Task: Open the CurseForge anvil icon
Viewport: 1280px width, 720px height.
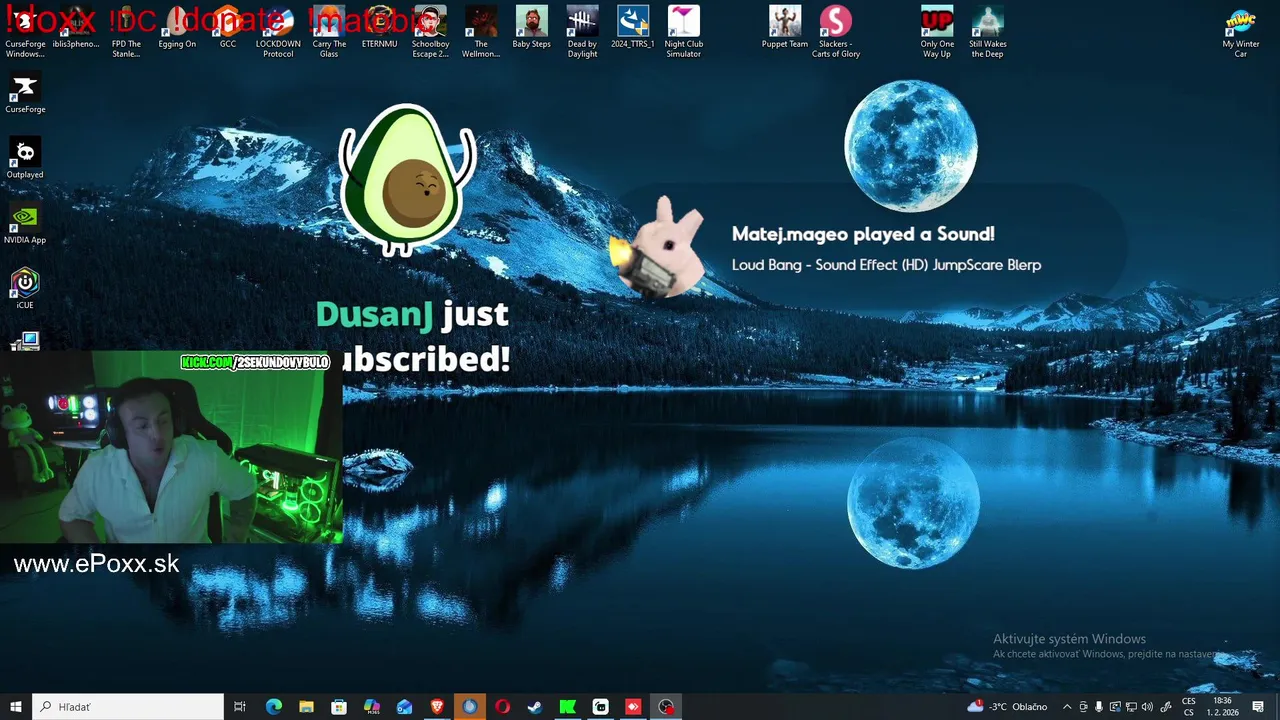Action: [x=25, y=94]
